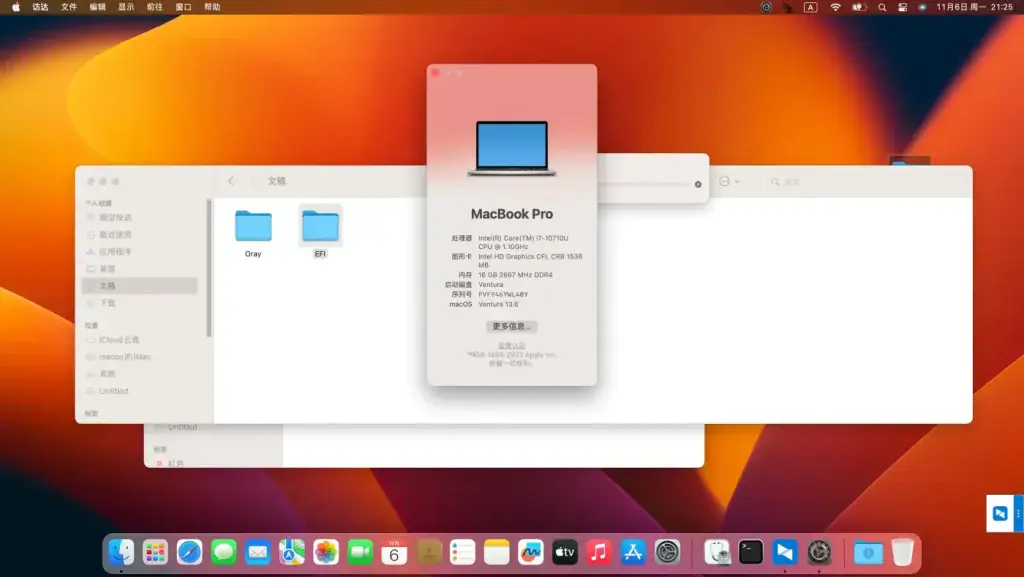This screenshot has height=577, width=1024.
Task: Click the Wi-Fi status icon
Action: tap(835, 7)
